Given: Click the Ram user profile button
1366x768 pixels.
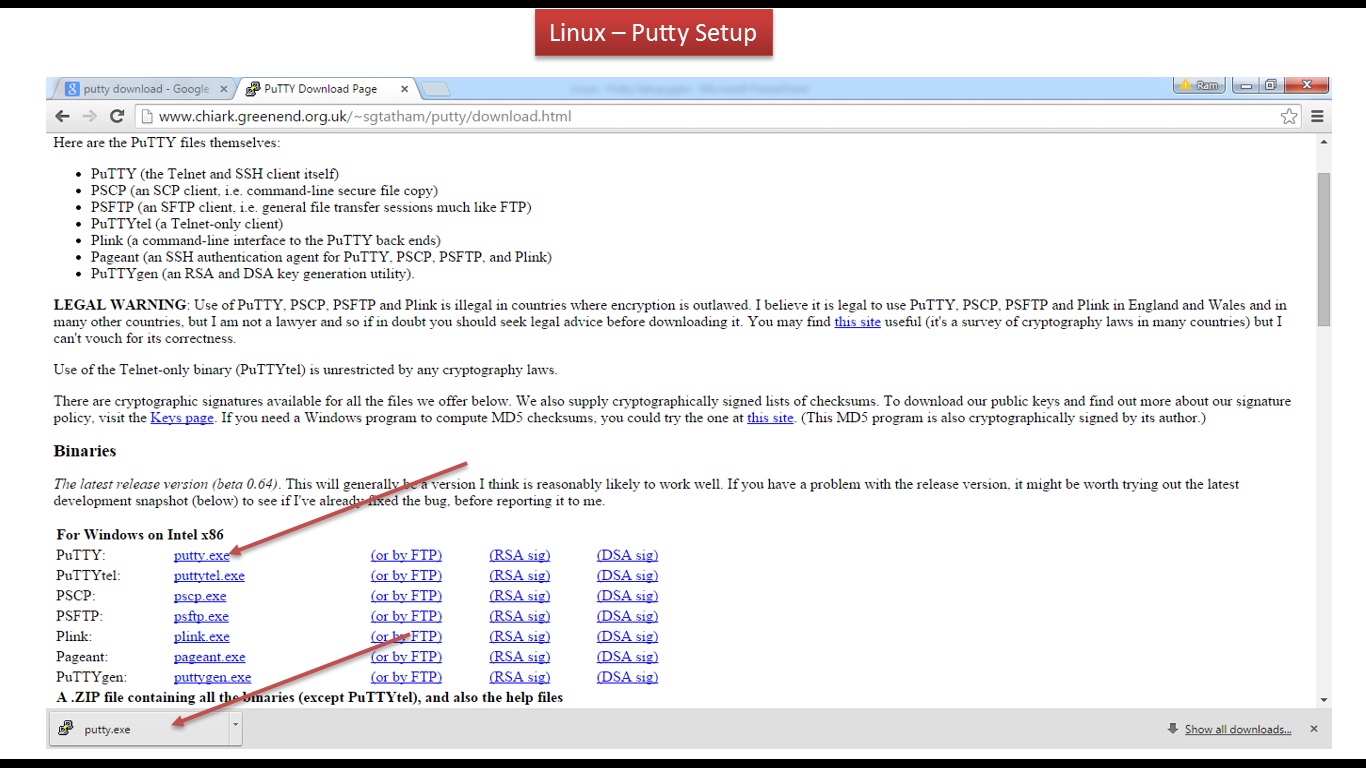Looking at the screenshot, I should (1200, 85).
